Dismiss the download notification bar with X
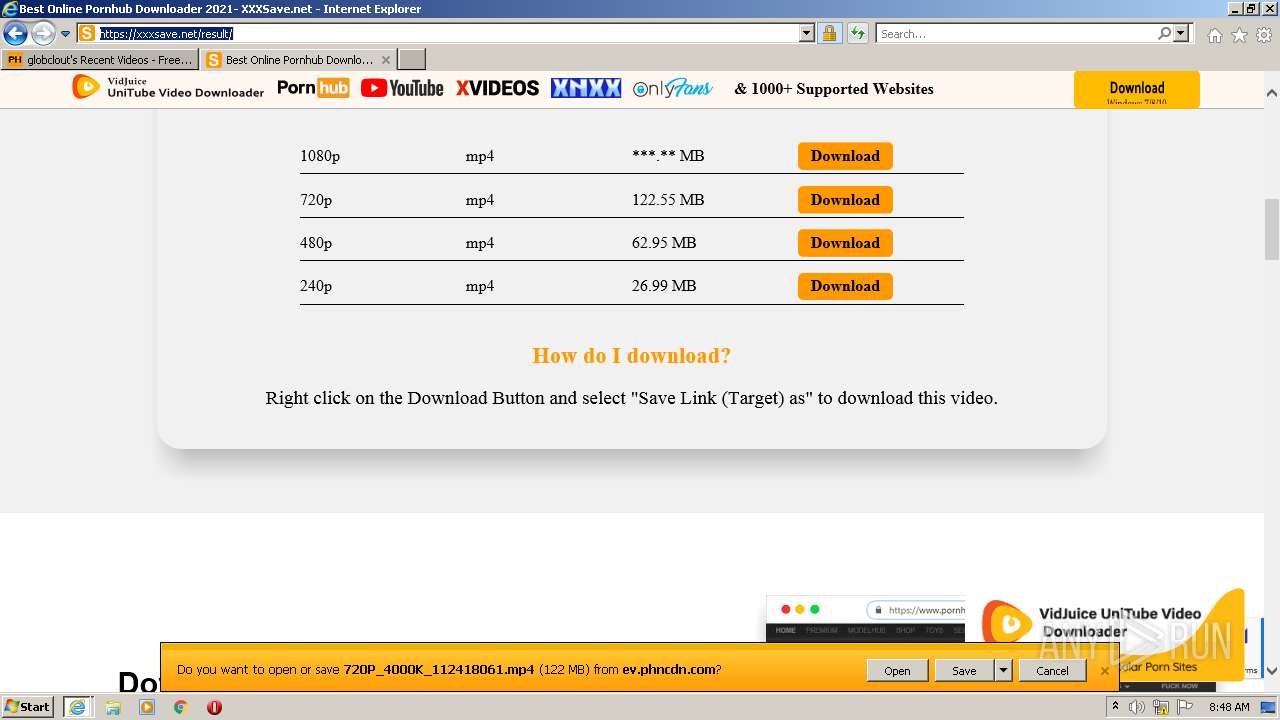 pos(1104,671)
